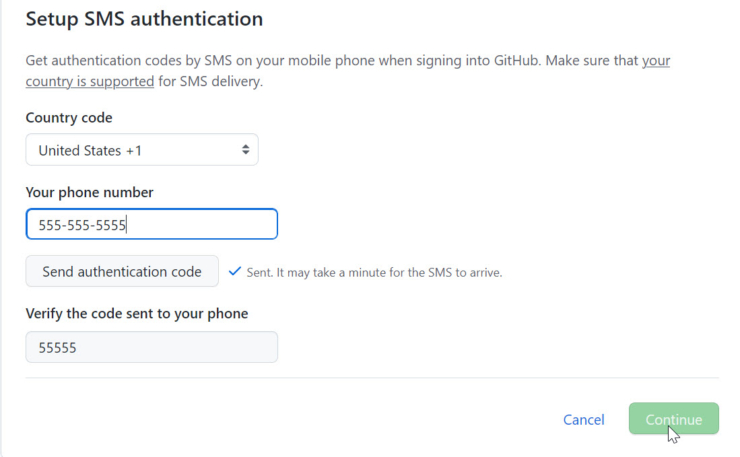
Task: Click "Verify the code sent to your phone" label
Action: 136,313
